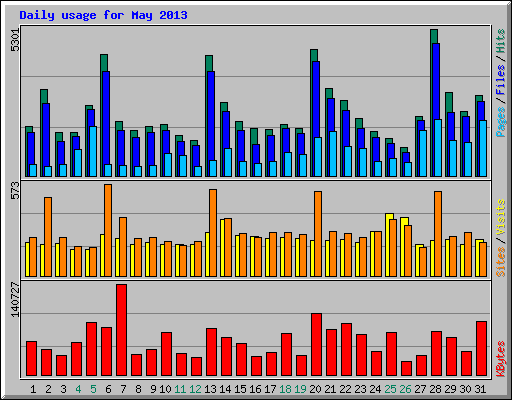Select the orange Visits bar for day 13
The height and width of the screenshot is (400, 512).
point(213,233)
